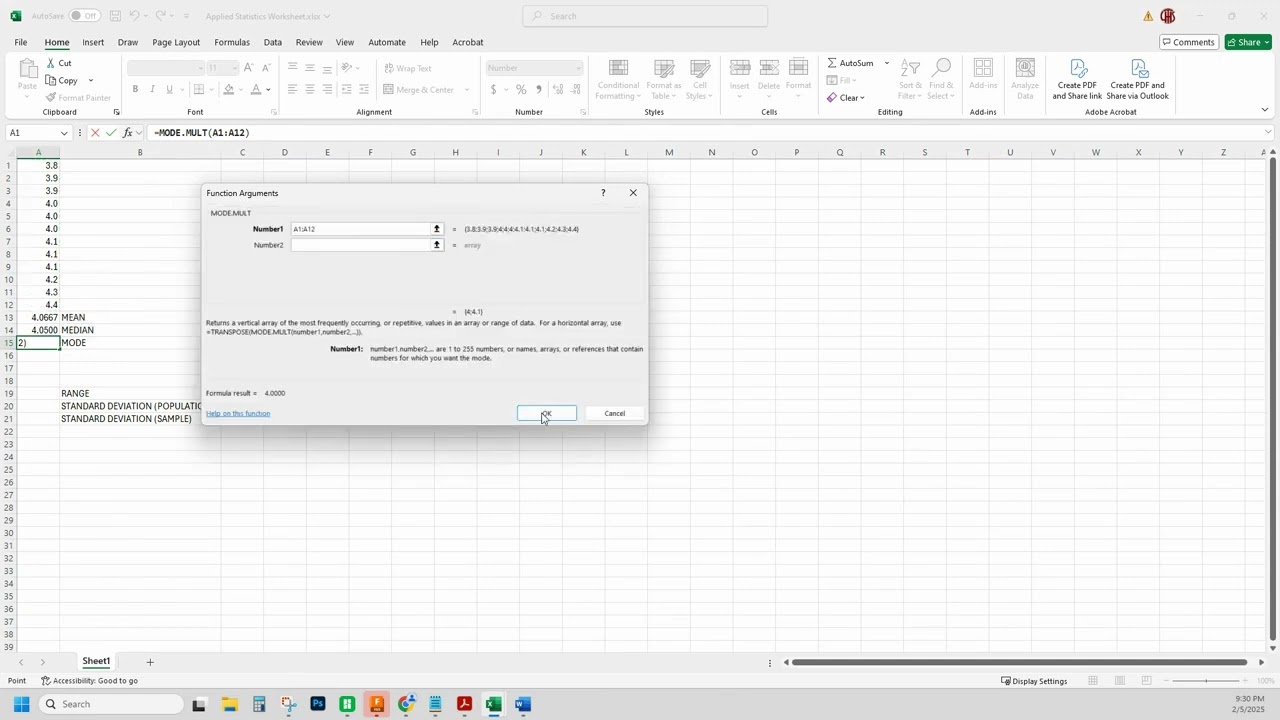
Task: Expand the font size dropdown
Action: [x=235, y=68]
